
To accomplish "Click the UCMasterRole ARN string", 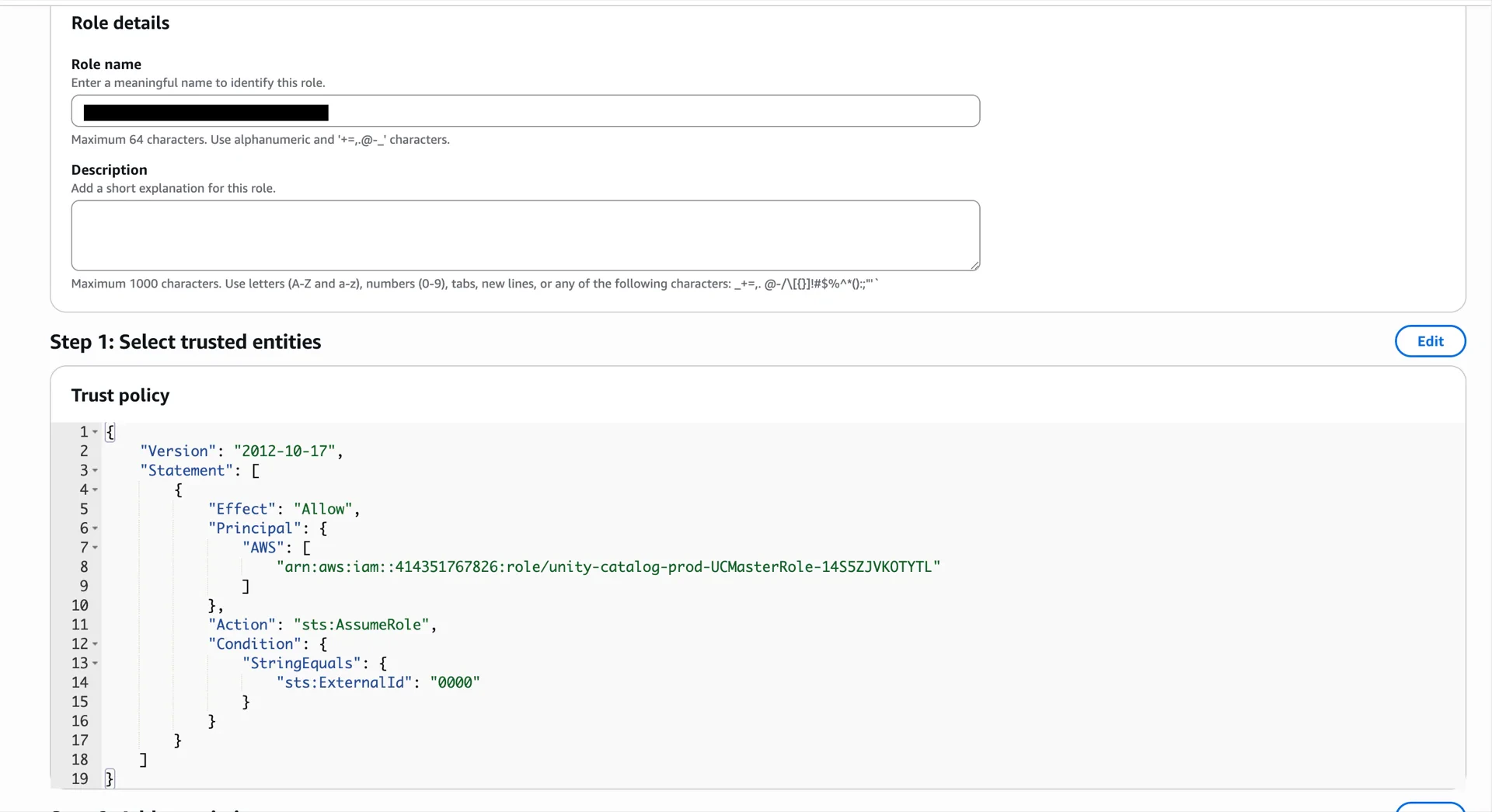I will click(x=608, y=567).
